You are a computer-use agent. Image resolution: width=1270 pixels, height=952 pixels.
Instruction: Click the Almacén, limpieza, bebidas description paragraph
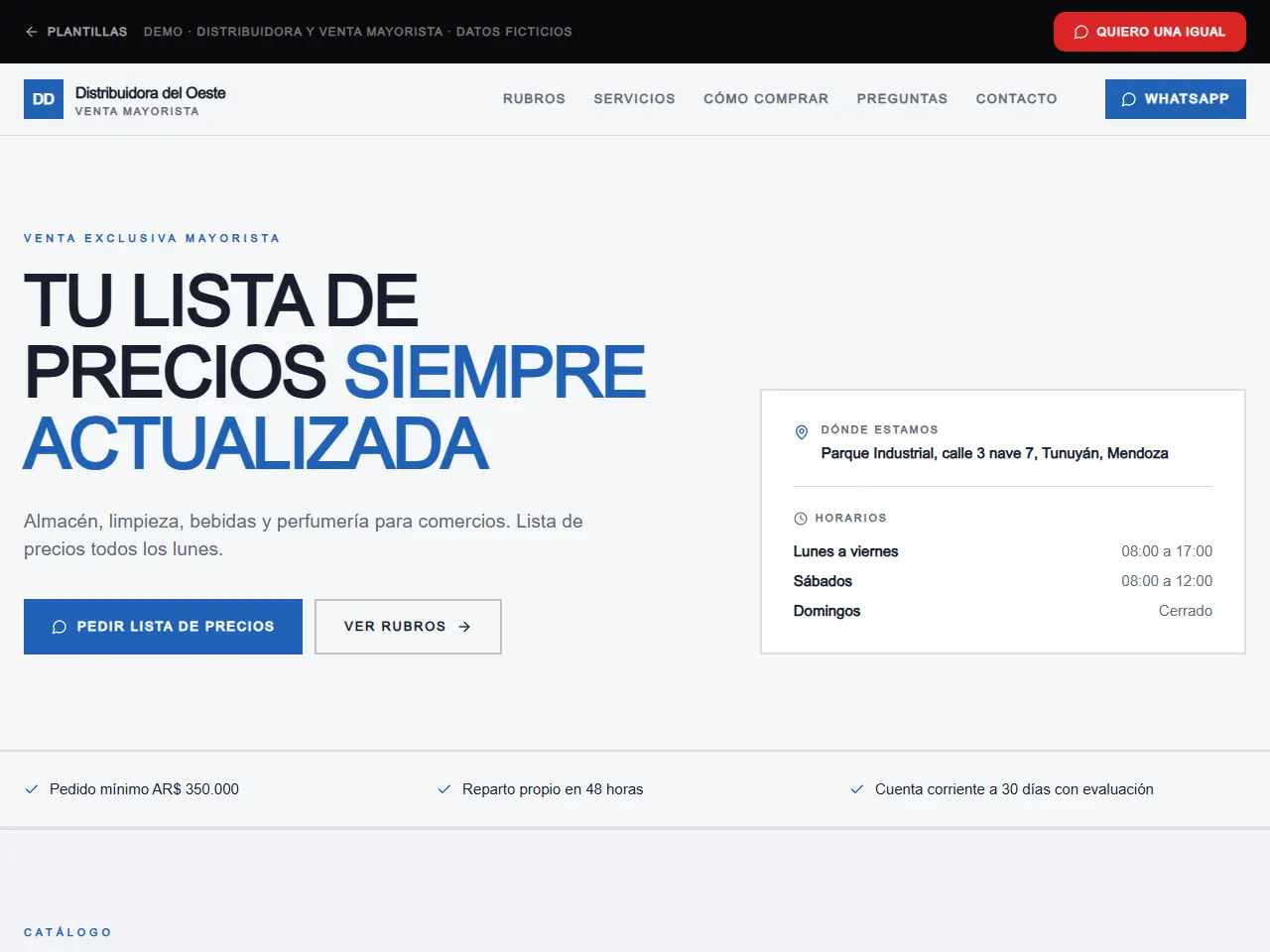click(x=304, y=535)
